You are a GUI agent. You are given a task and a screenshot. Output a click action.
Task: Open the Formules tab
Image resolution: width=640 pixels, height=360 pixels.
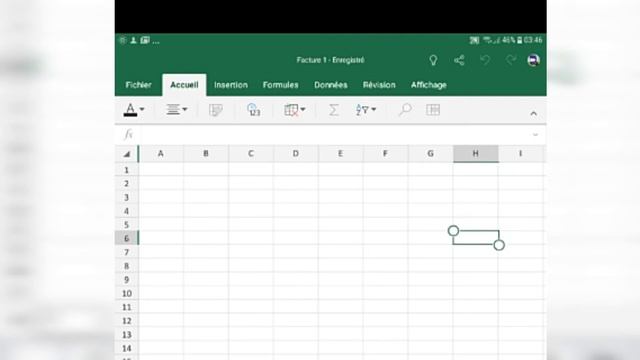pos(280,85)
